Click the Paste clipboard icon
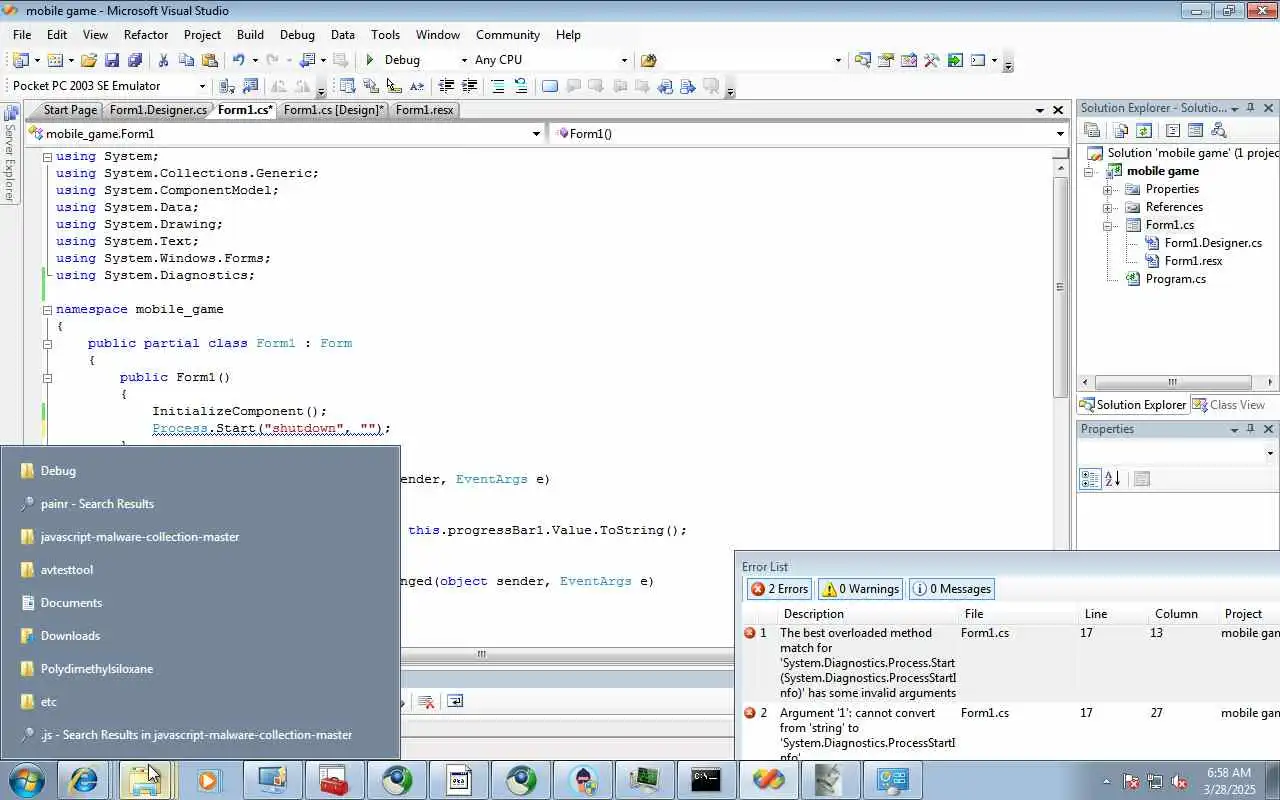Viewport: 1280px width, 800px height. 209,60
